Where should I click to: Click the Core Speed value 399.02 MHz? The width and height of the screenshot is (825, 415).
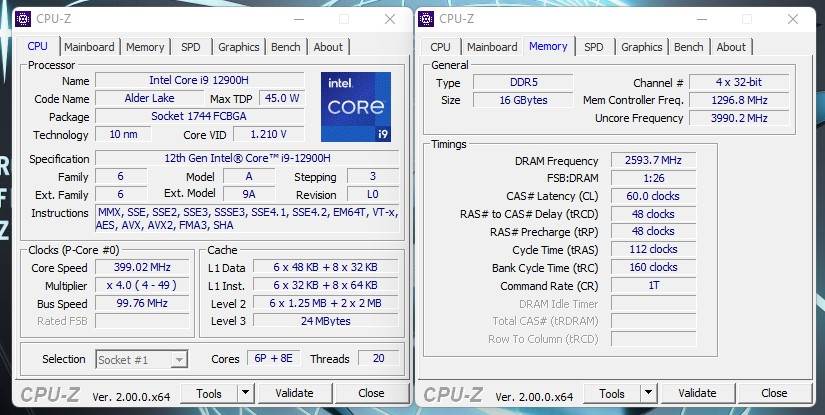[142, 267]
